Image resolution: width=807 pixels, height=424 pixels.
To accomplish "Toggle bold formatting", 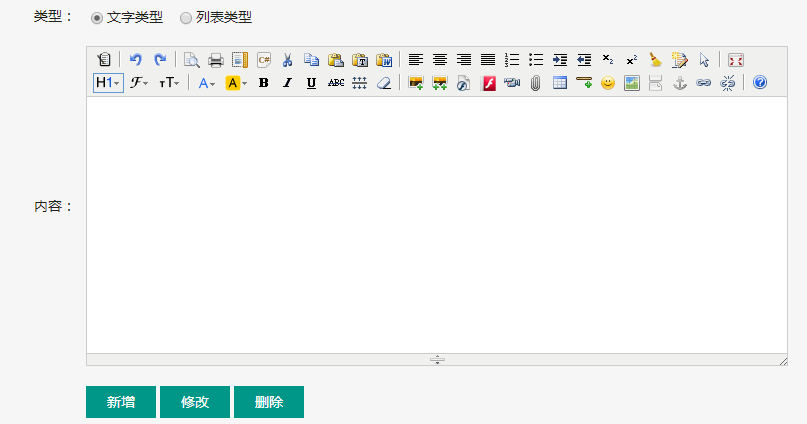I will (x=264, y=82).
